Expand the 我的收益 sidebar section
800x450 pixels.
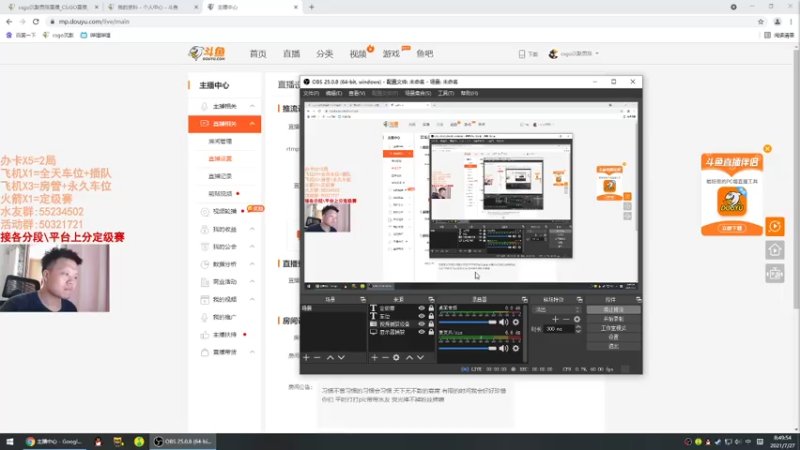pyautogui.click(x=252, y=229)
